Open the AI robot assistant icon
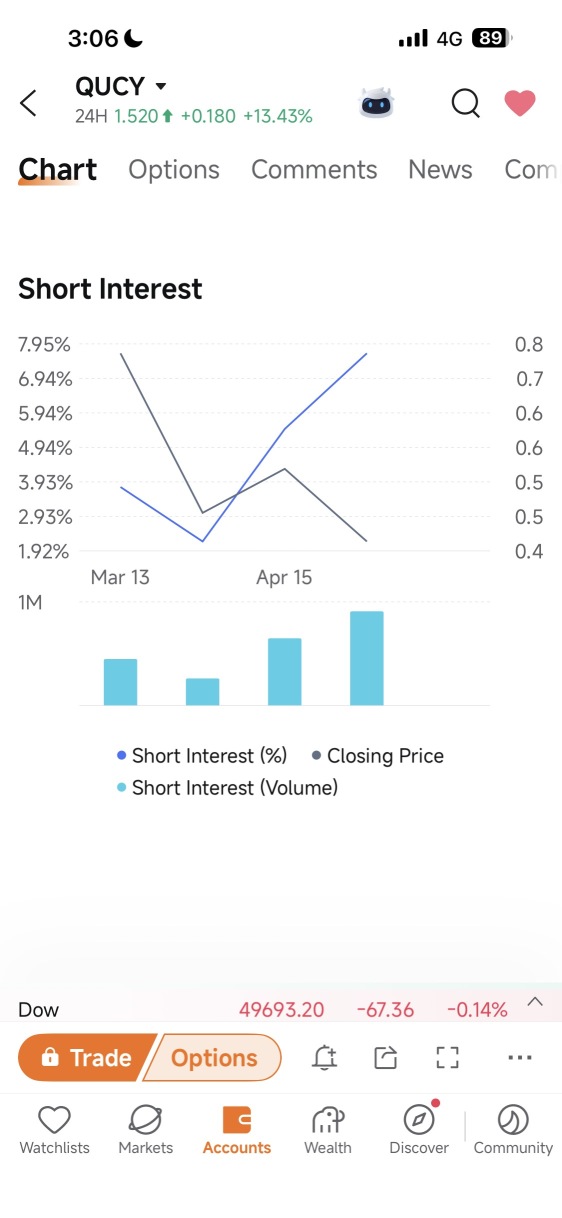Viewport: 562px width, 1218px height. point(377,102)
